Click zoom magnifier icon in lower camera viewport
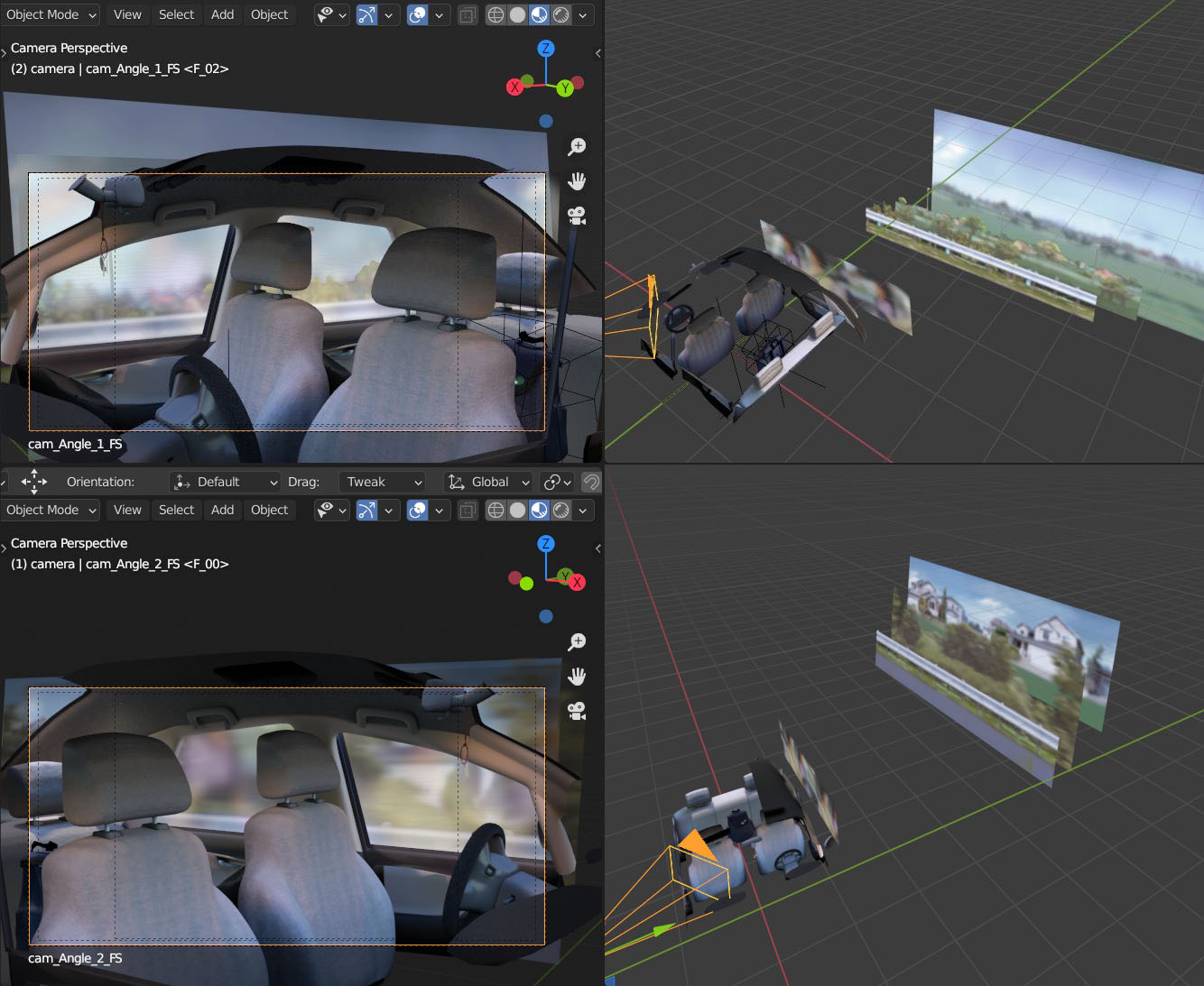1204x986 pixels. coord(577,641)
